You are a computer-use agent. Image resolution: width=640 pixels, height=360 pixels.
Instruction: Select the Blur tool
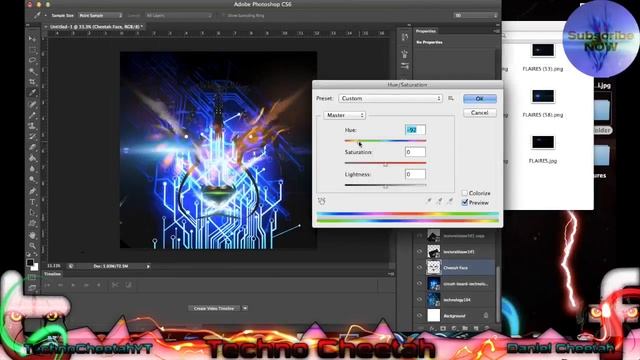coord(32,169)
